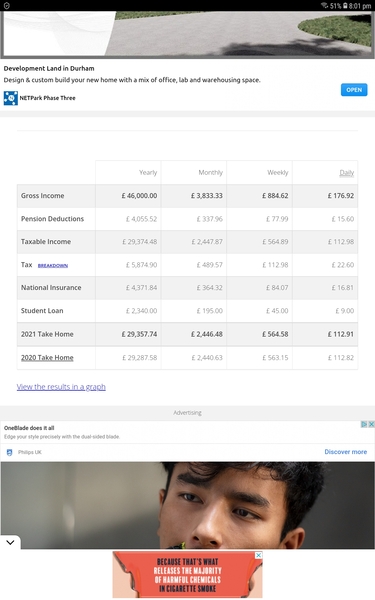Viewport: 375px width, 600px height.
Task: Tap the Taxable Income row label
Action: click(x=46, y=242)
